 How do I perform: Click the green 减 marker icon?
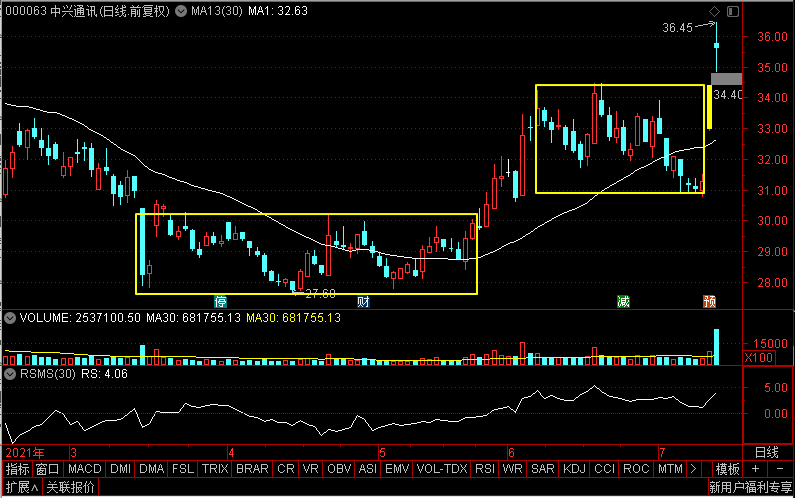pyautogui.click(x=623, y=302)
